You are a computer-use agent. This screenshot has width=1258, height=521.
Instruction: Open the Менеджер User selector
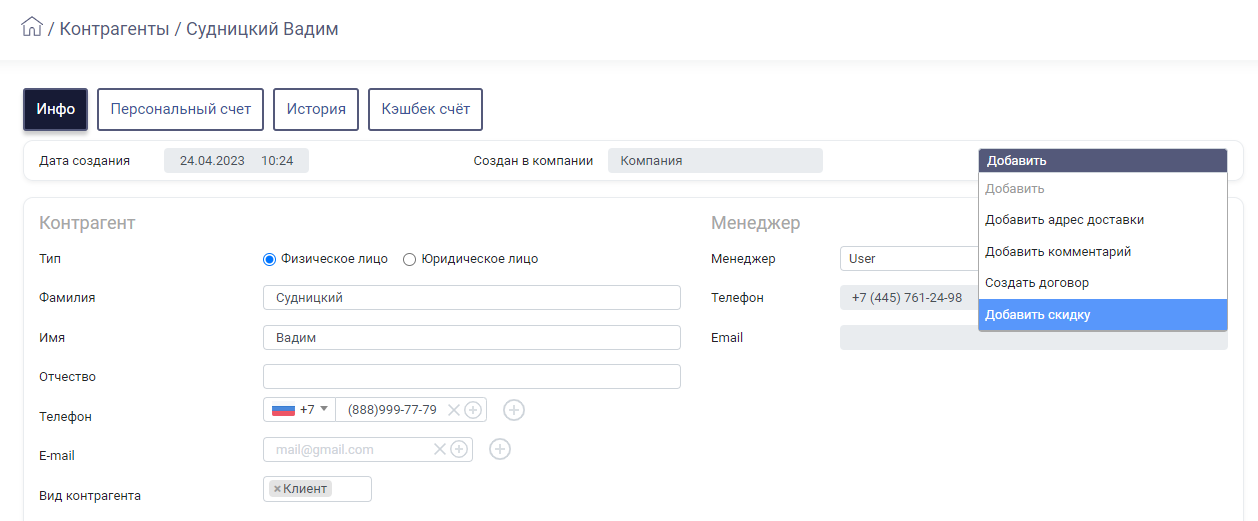pos(909,259)
